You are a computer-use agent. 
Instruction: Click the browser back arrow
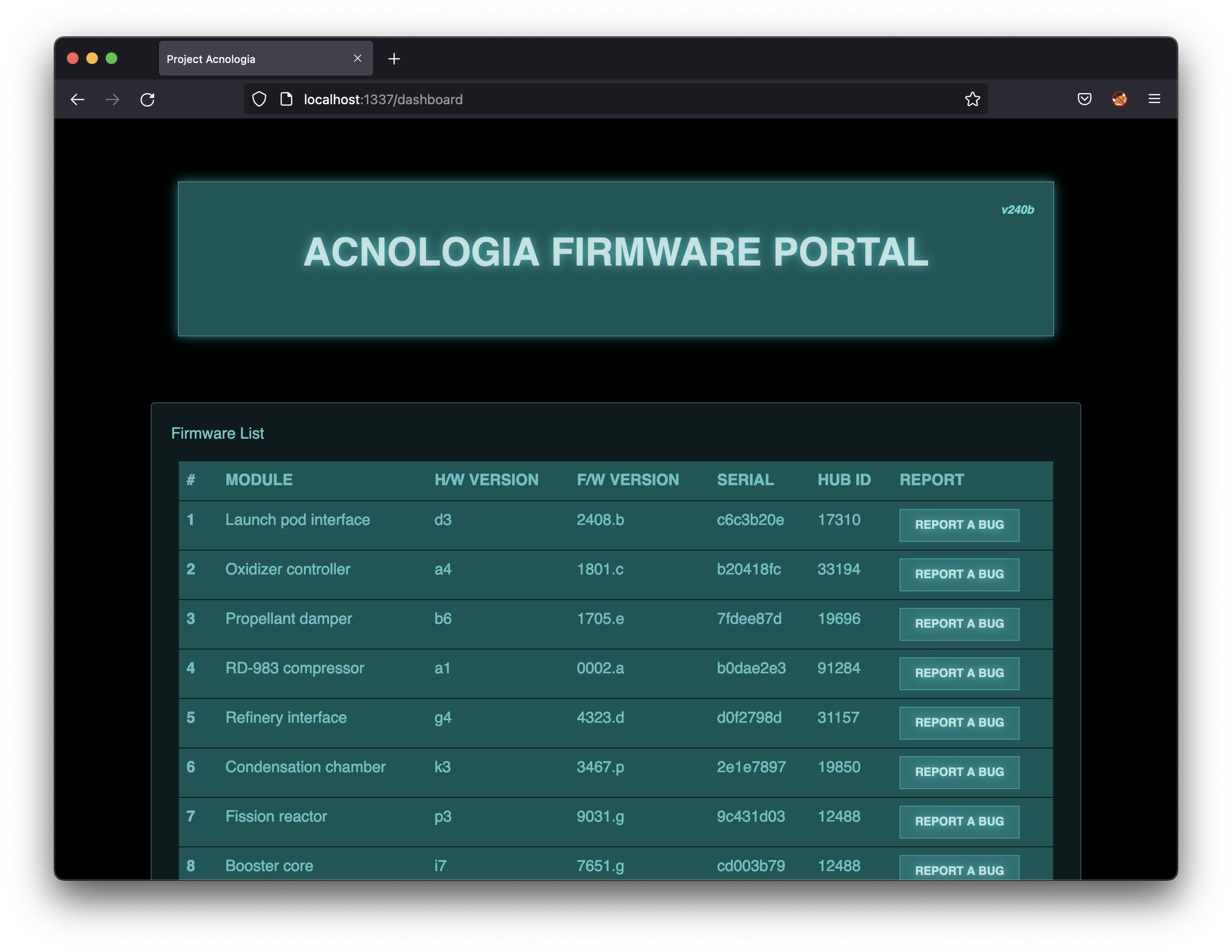coord(77,99)
